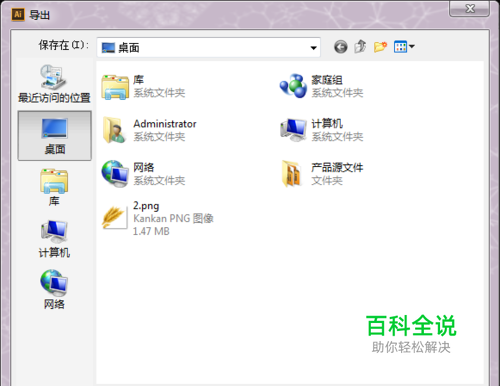The image size is (500, 386).
Task: Click the 产品源文件 folder name
Action: tap(337, 167)
